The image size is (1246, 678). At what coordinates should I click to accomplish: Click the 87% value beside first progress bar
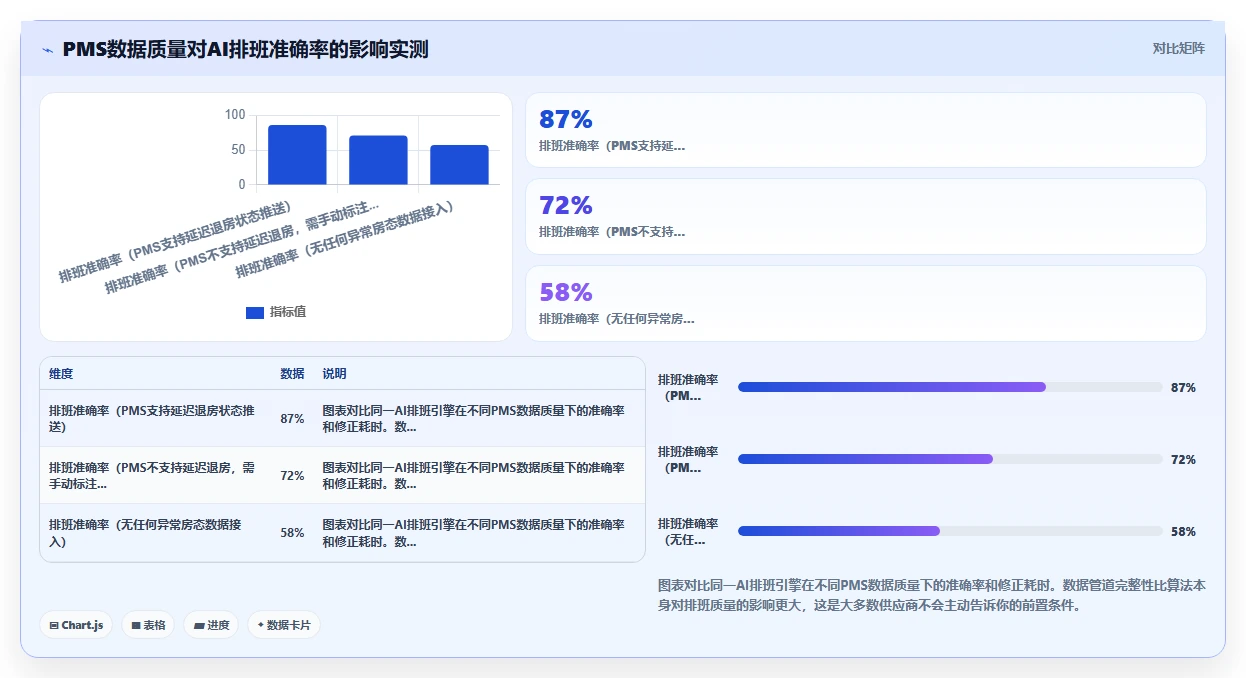tap(1183, 387)
